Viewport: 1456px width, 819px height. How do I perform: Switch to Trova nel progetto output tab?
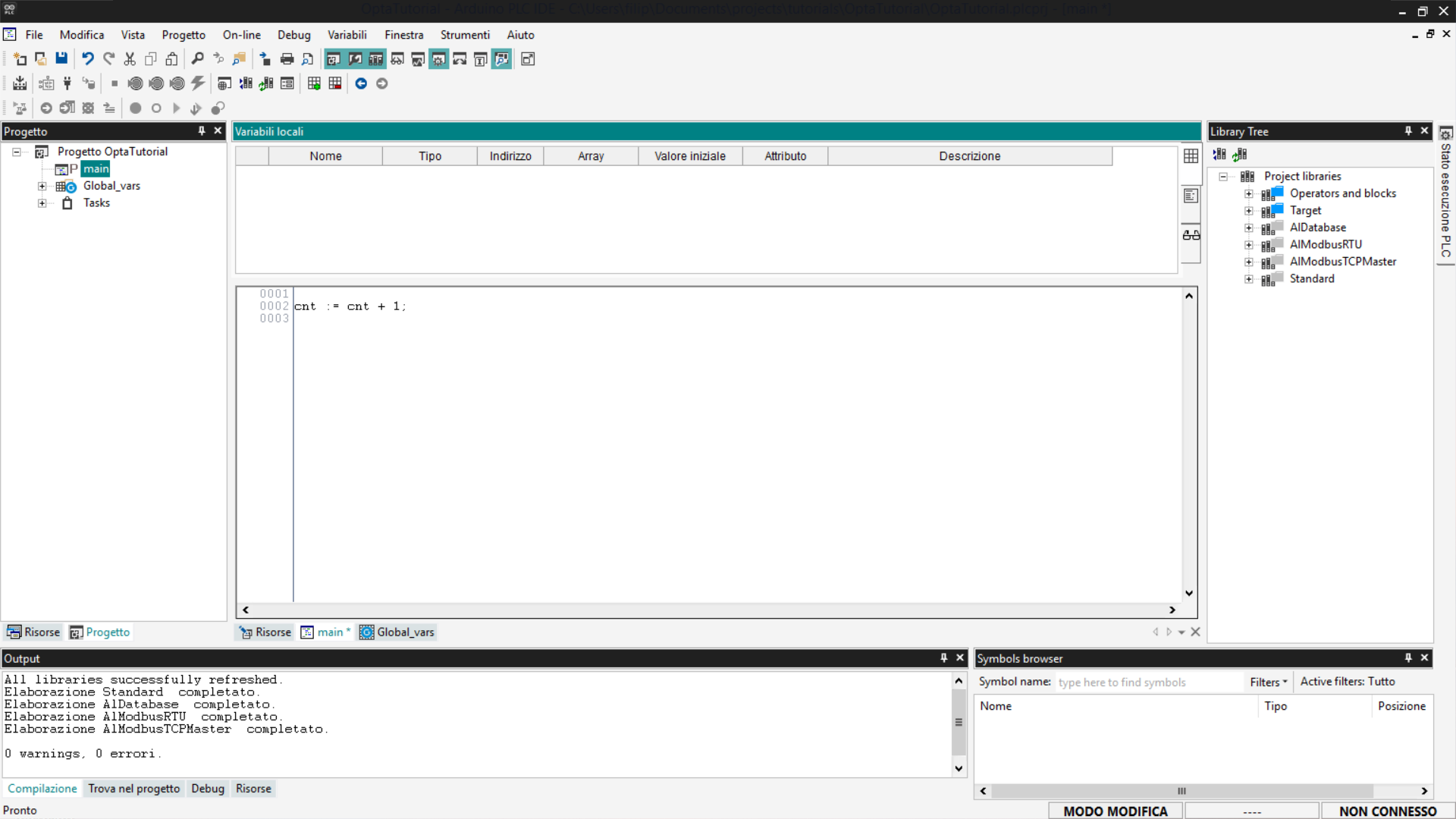click(134, 789)
